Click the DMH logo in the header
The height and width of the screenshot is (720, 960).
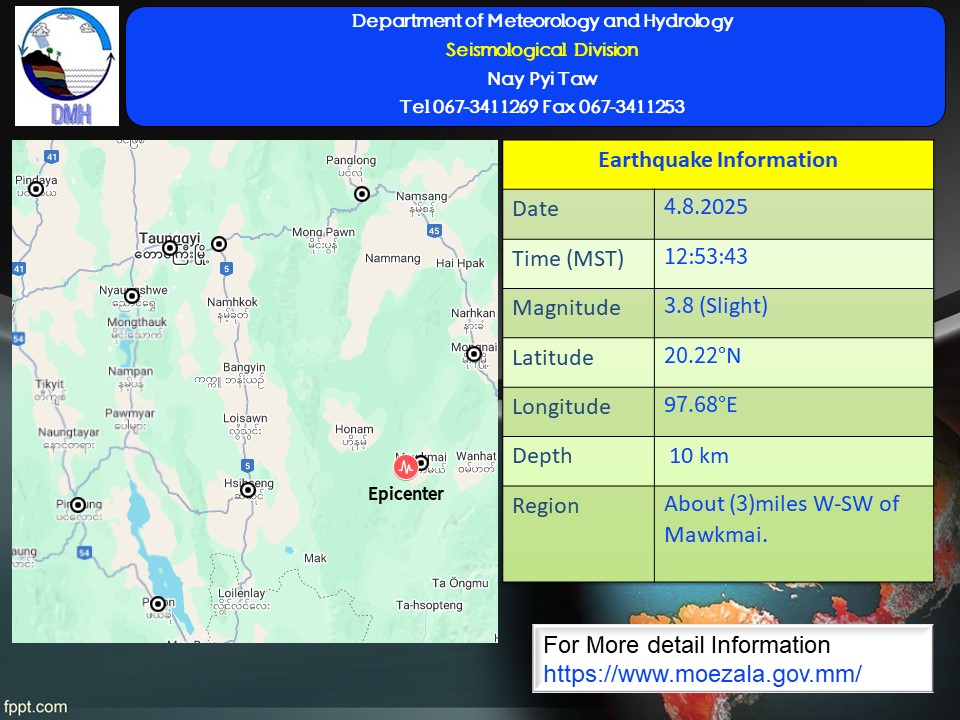point(67,66)
